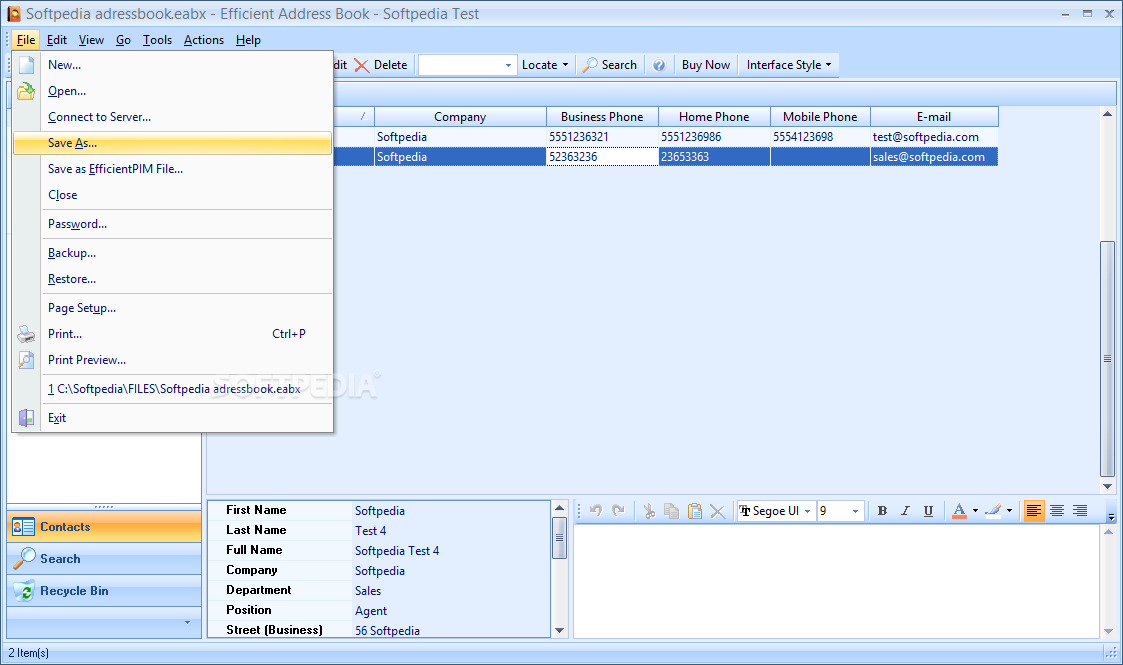The height and width of the screenshot is (665, 1123).
Task: Set text alignment to right
Action: coord(1079,511)
